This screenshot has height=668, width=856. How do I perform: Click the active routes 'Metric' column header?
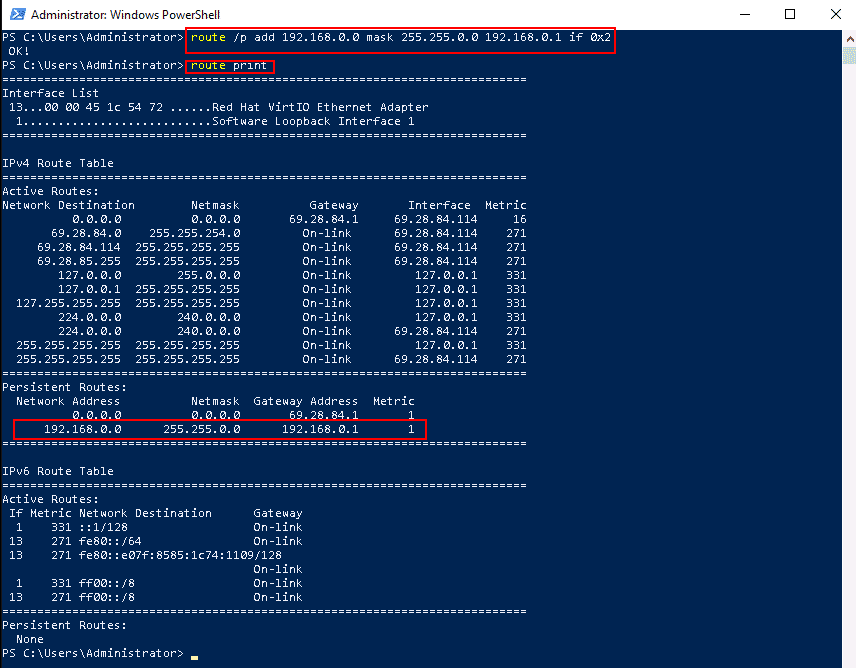click(x=506, y=205)
